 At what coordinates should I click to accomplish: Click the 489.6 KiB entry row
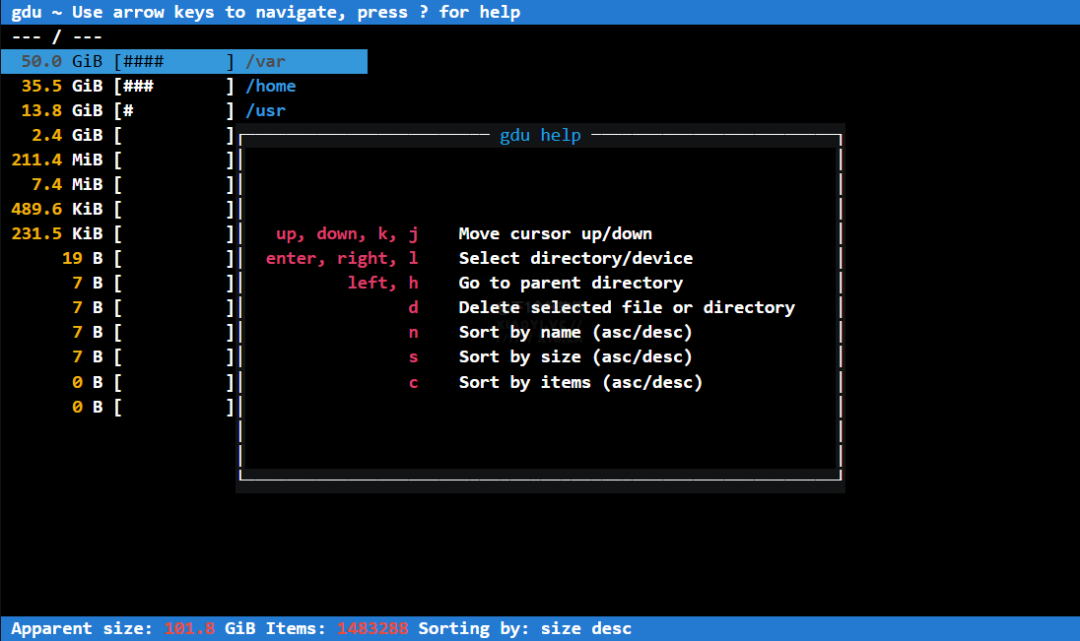point(123,209)
